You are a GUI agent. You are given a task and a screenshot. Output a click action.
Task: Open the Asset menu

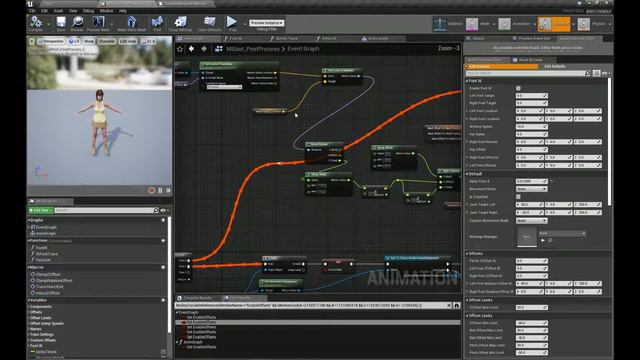coord(58,11)
